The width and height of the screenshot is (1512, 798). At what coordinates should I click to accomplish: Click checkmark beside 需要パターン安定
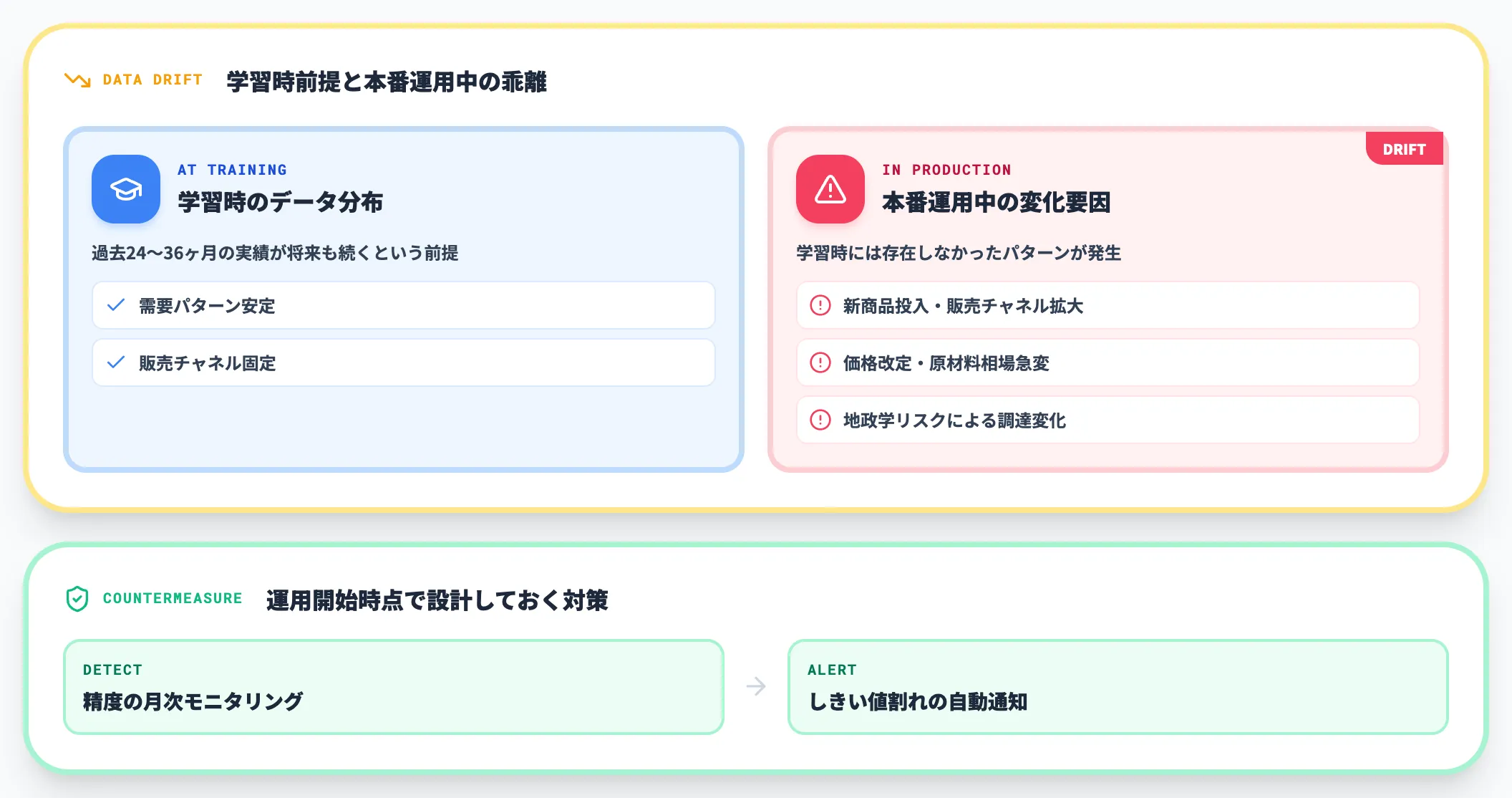coord(116,305)
